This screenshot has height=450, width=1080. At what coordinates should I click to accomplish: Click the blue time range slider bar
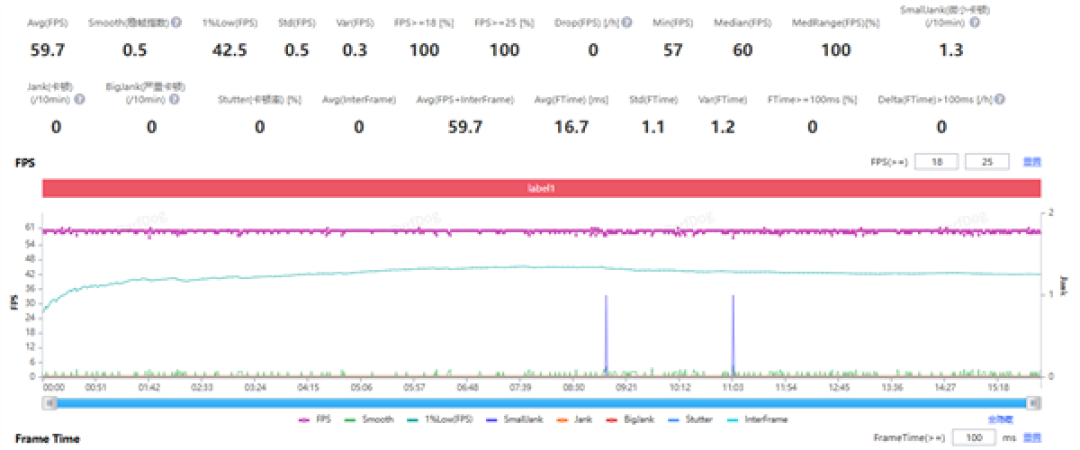541,403
